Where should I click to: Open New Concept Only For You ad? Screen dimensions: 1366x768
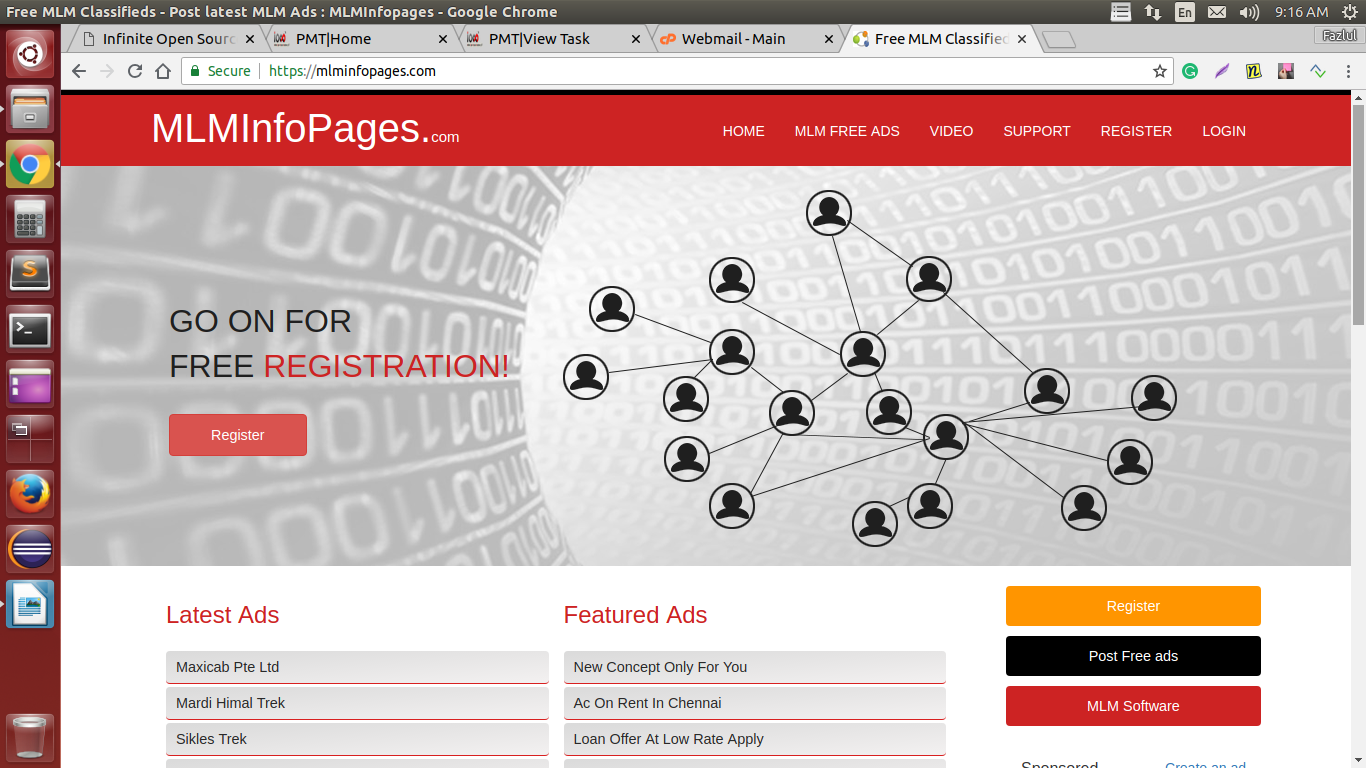pyautogui.click(x=755, y=667)
